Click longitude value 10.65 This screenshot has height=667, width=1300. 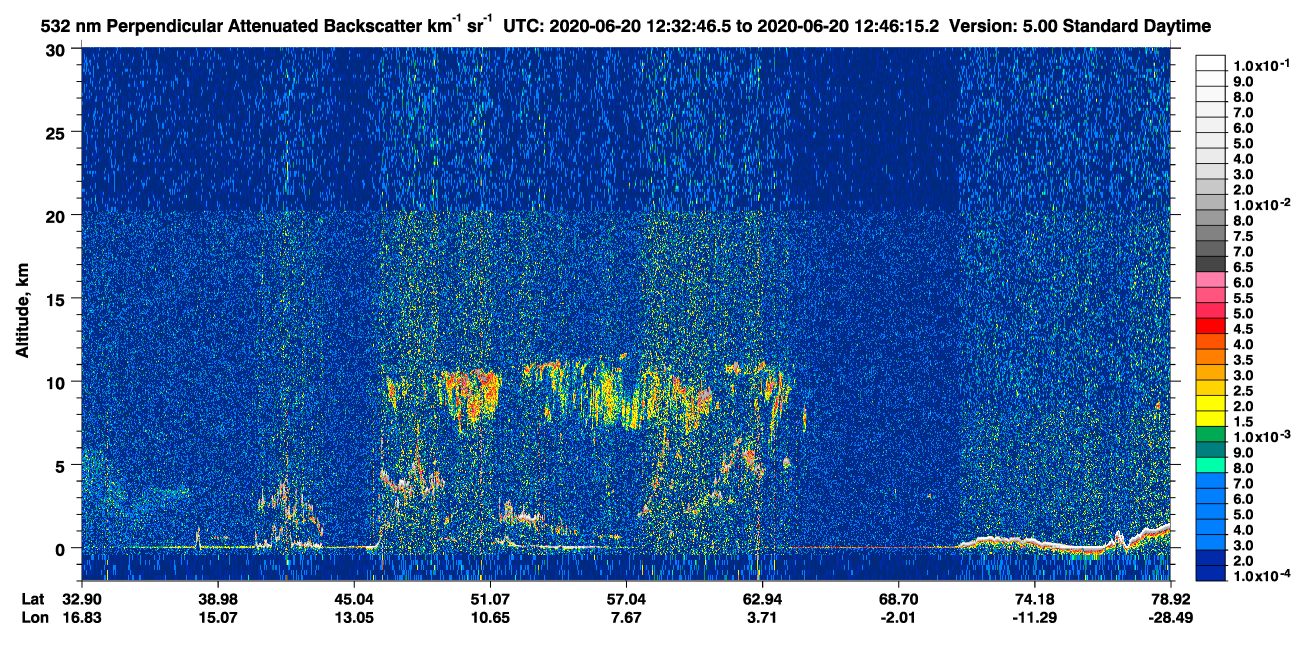pyautogui.click(x=490, y=617)
